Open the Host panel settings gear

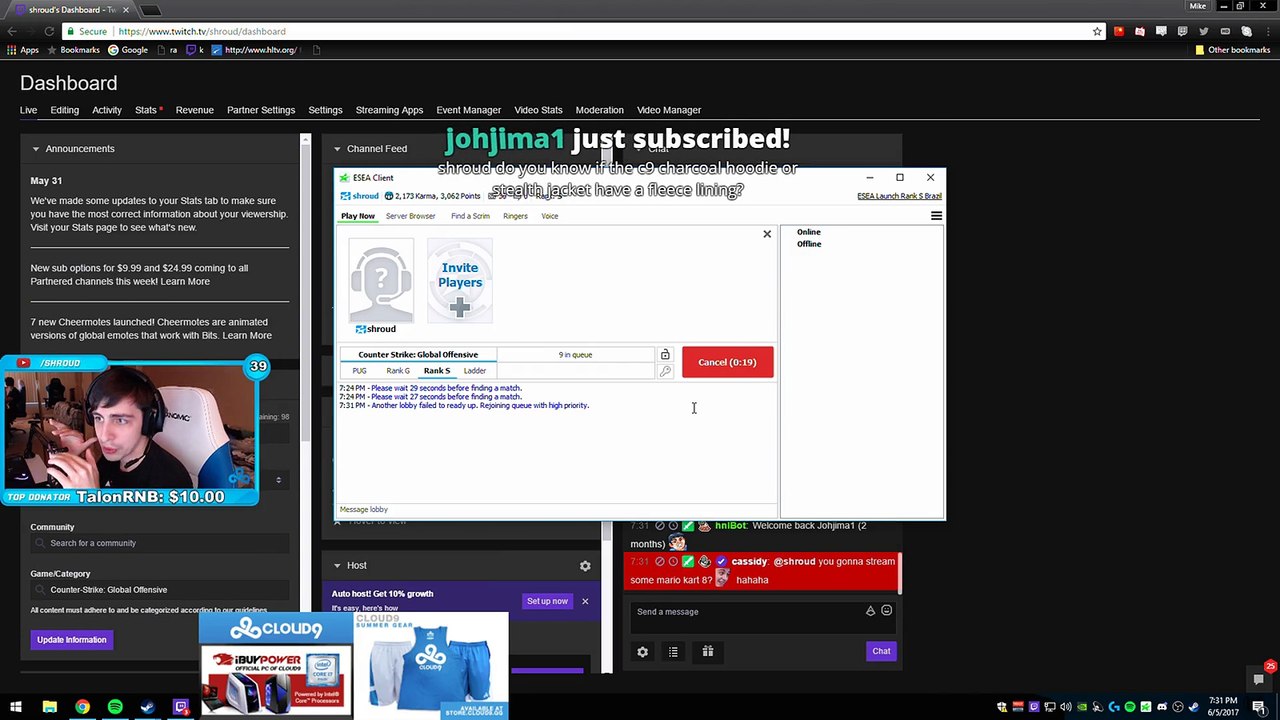click(x=585, y=566)
